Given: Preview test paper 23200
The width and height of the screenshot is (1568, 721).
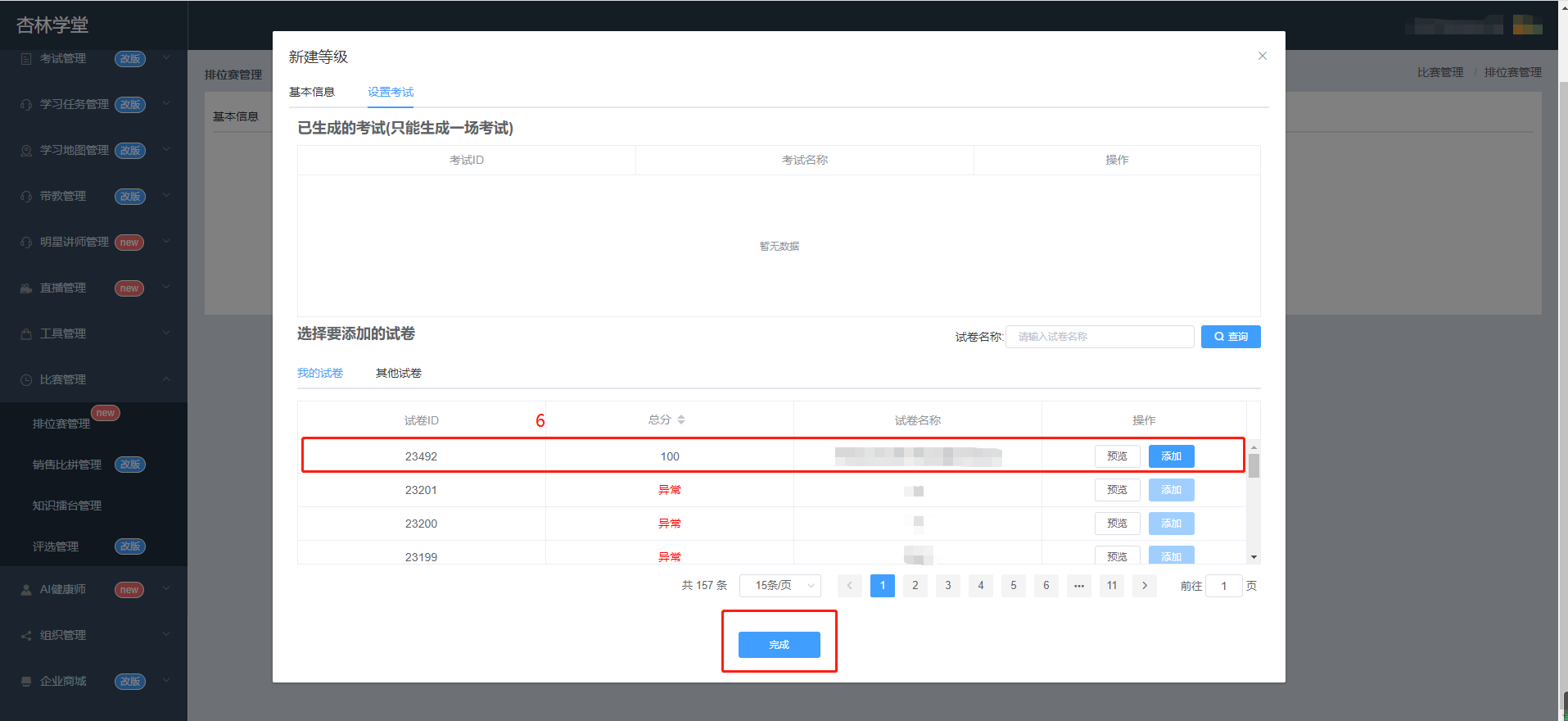Looking at the screenshot, I should (1118, 524).
